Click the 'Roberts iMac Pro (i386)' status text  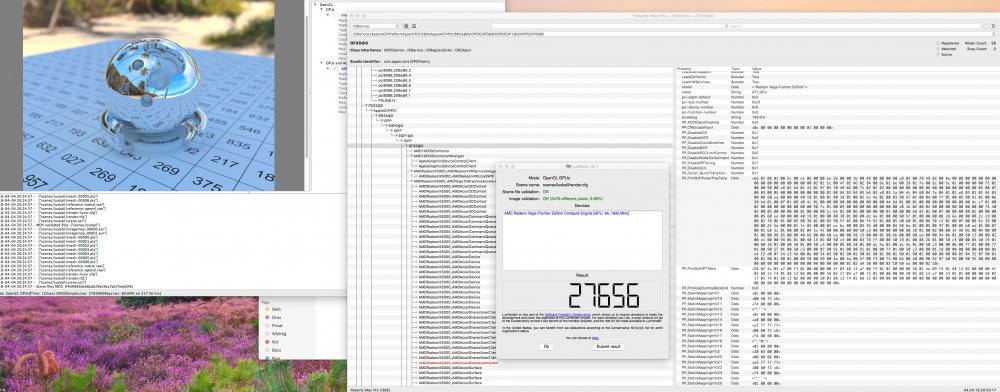tap(370, 389)
